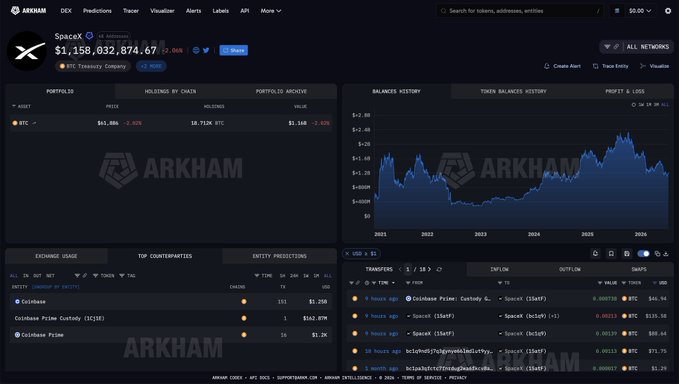Set counterparties time range to 24H
The width and height of the screenshot is (679, 384).
pyautogui.click(x=294, y=275)
